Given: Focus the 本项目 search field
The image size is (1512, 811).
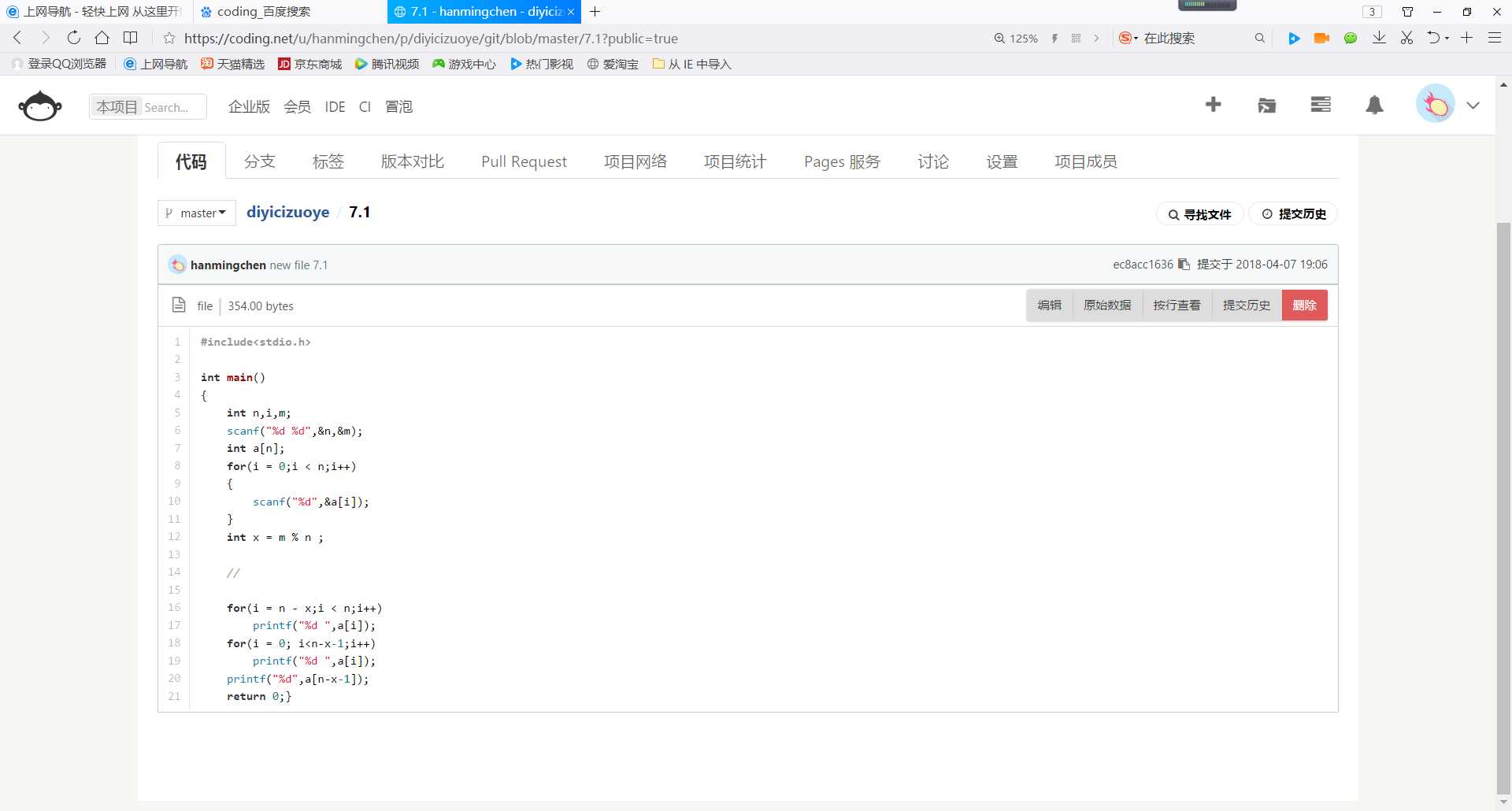Looking at the screenshot, I should (148, 106).
